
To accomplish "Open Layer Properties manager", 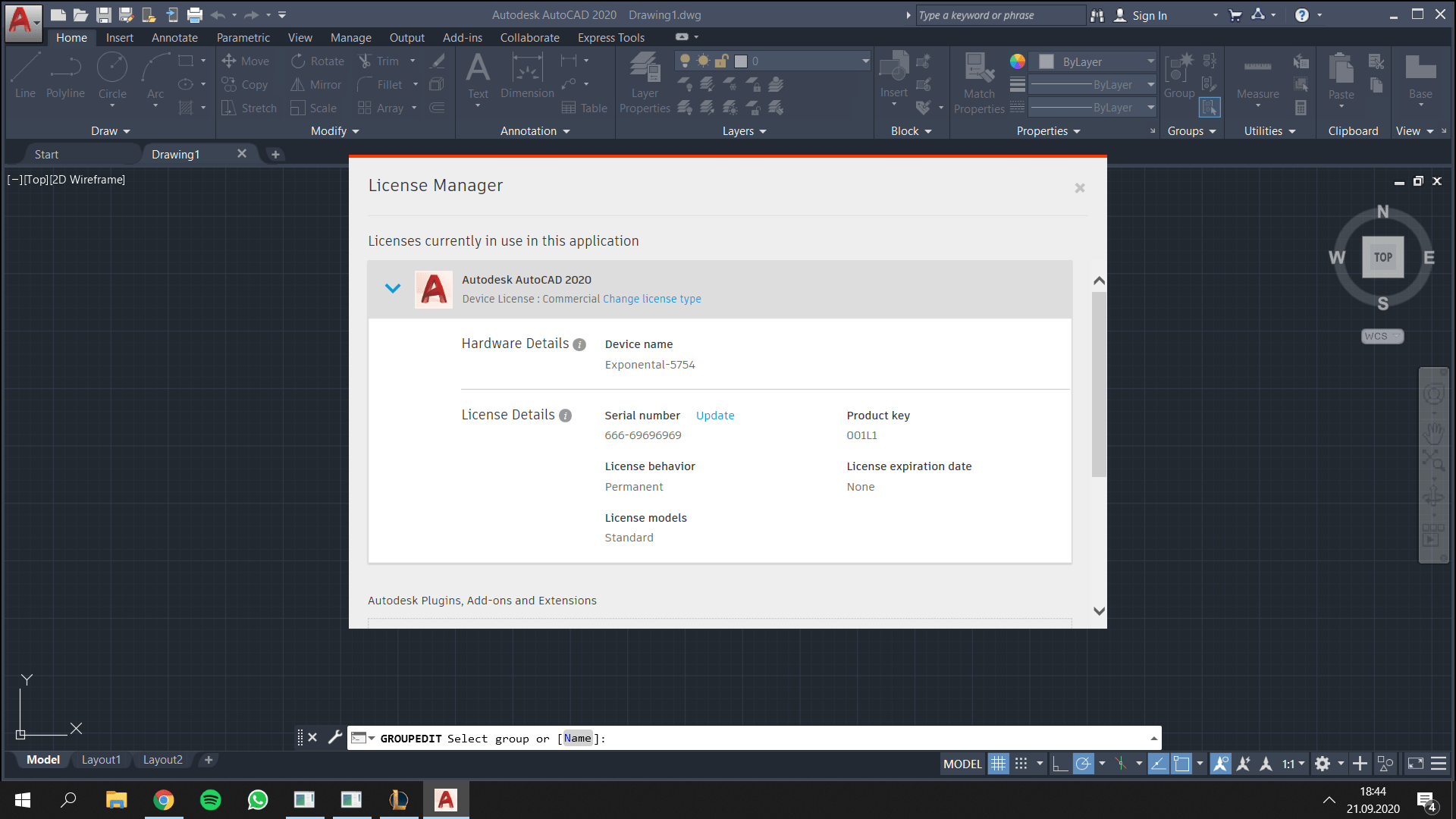I will click(645, 83).
